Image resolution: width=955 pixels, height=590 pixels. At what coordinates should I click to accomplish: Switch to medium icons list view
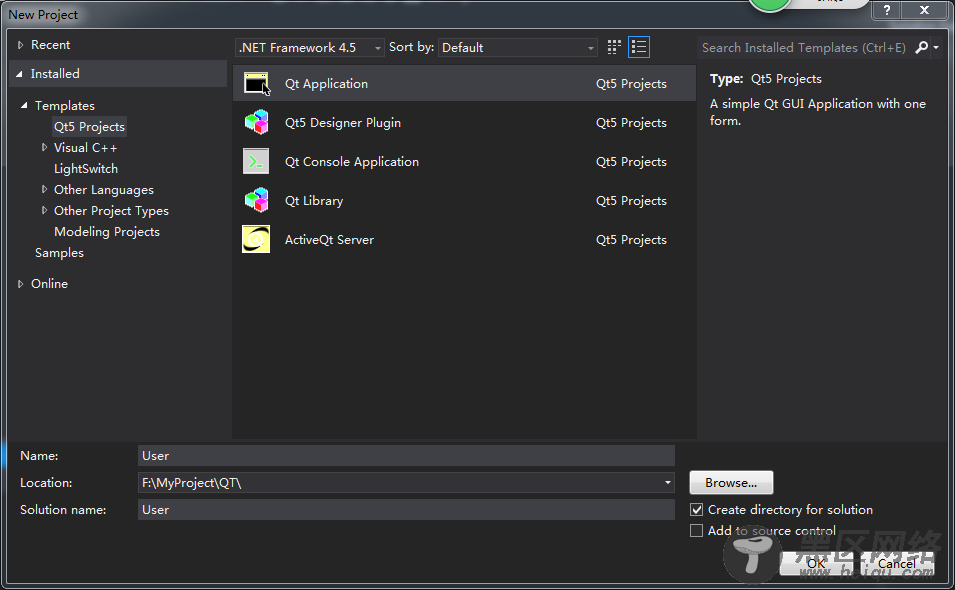639,47
